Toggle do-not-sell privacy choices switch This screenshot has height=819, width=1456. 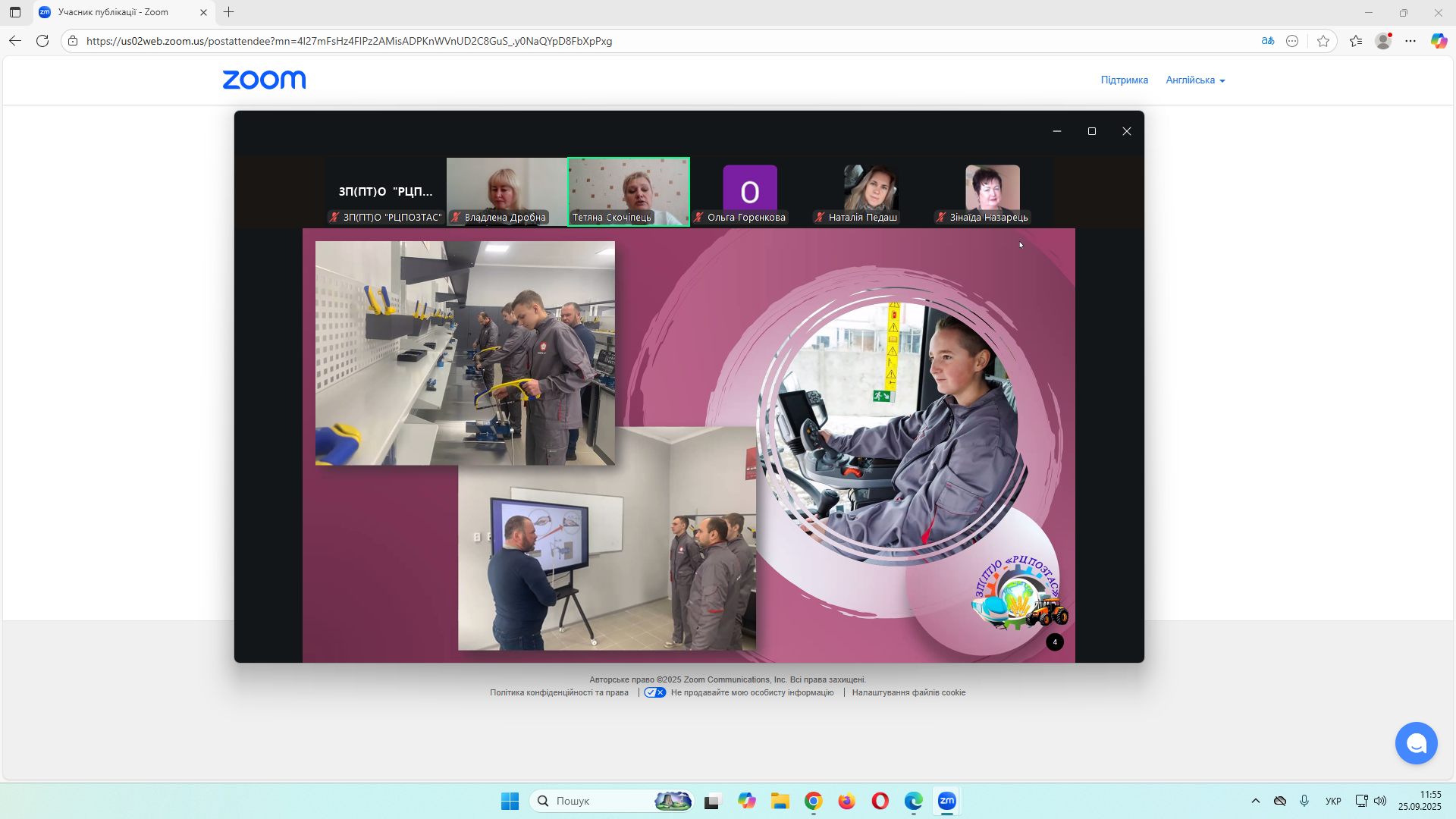pos(655,692)
